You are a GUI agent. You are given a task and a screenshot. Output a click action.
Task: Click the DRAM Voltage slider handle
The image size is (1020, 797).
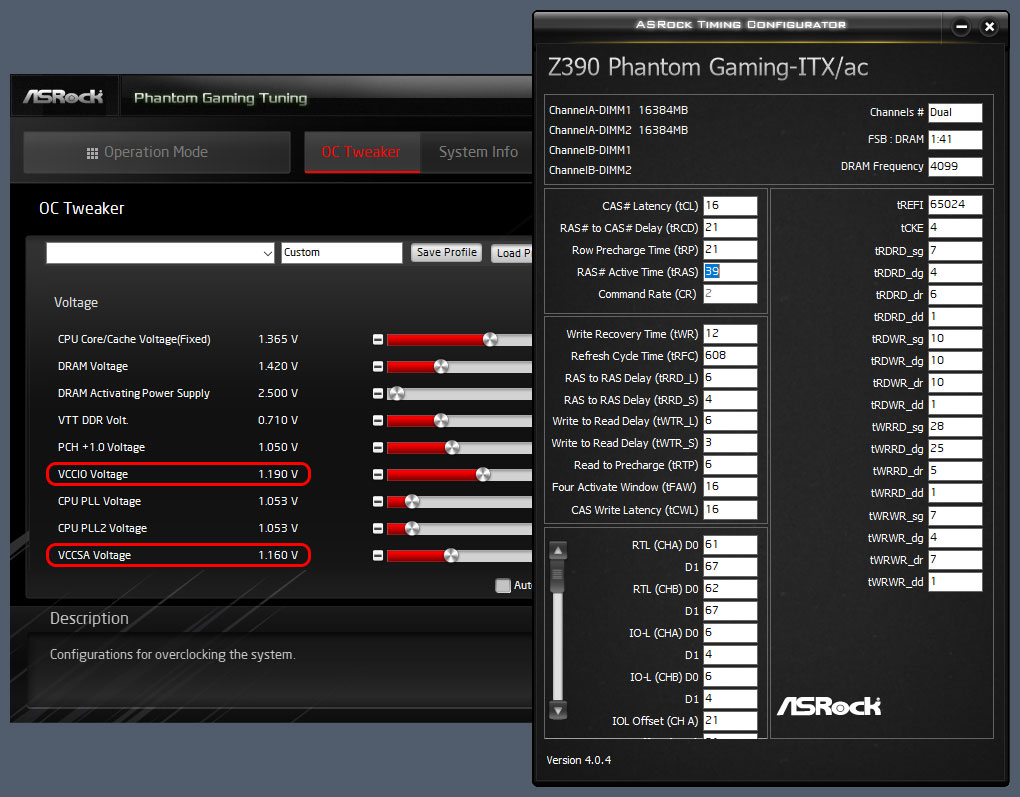tap(441, 366)
